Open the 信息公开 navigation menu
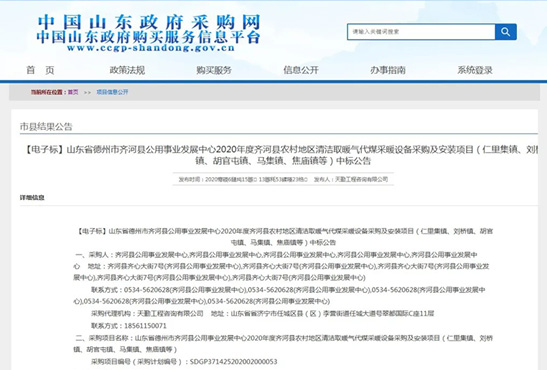 (301, 70)
